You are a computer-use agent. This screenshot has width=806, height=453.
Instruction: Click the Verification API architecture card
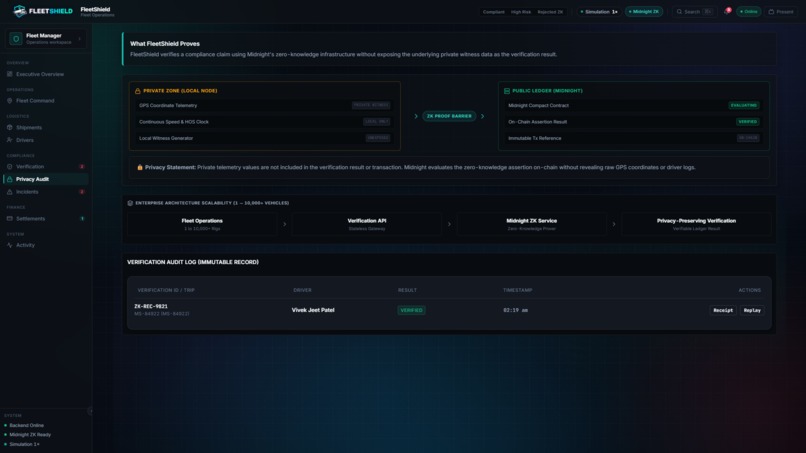(367, 224)
